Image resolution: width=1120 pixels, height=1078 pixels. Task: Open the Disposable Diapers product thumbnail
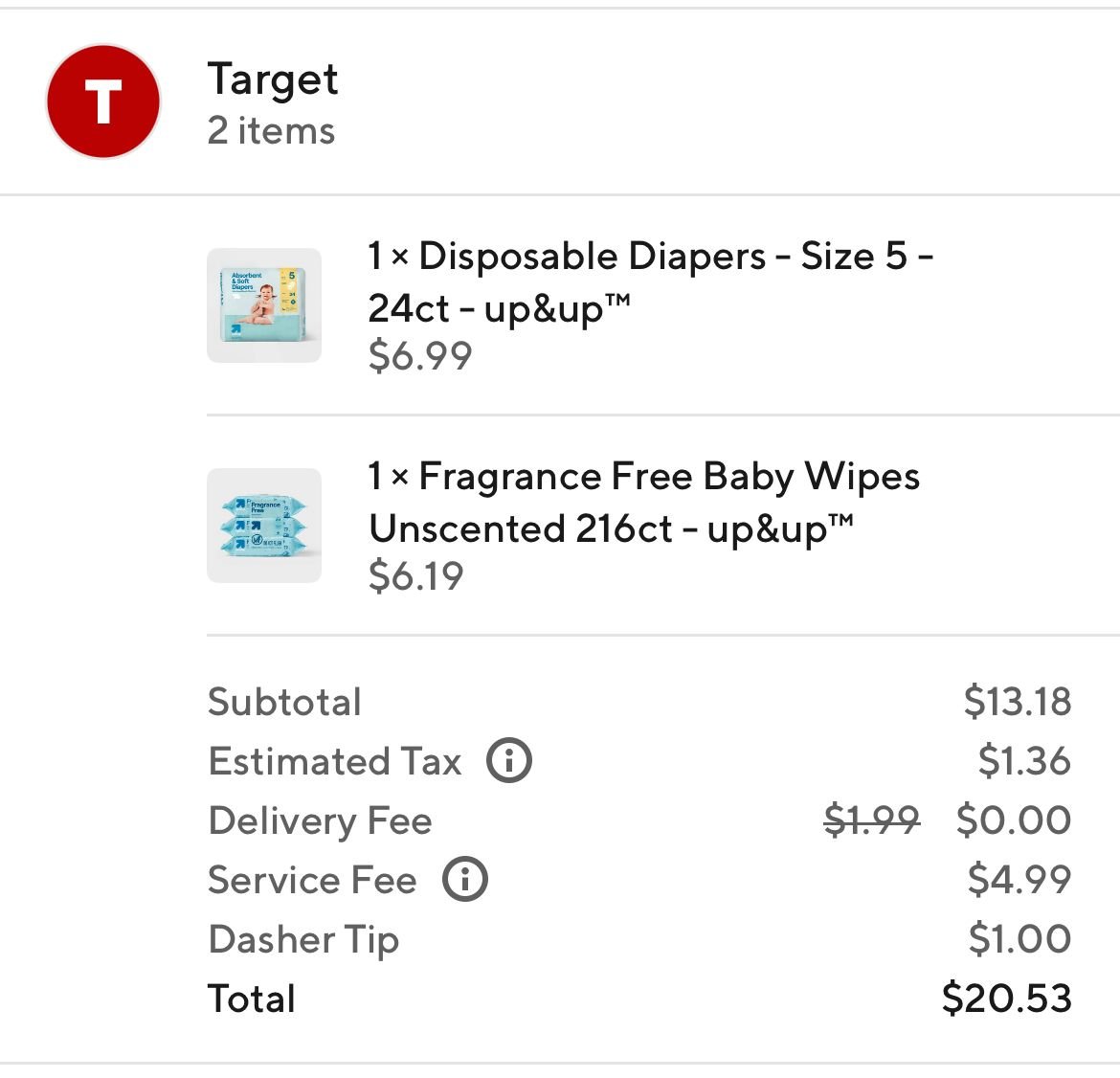(264, 305)
